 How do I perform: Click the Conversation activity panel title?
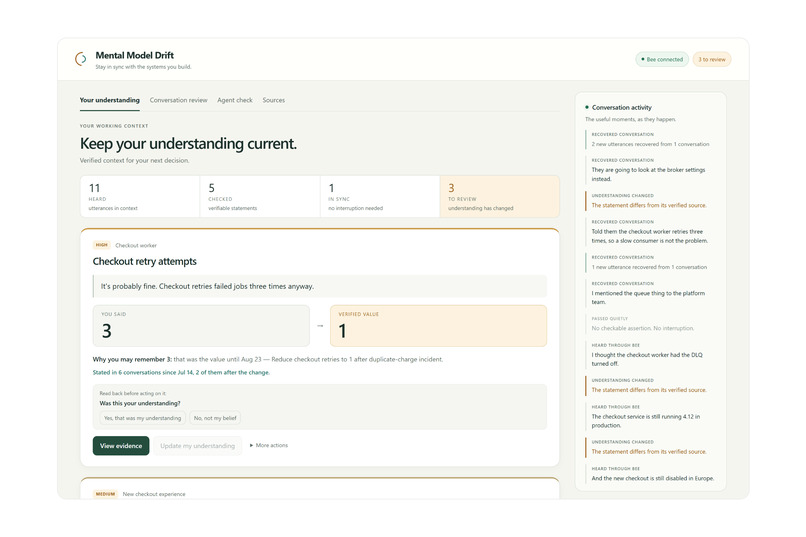(621, 107)
